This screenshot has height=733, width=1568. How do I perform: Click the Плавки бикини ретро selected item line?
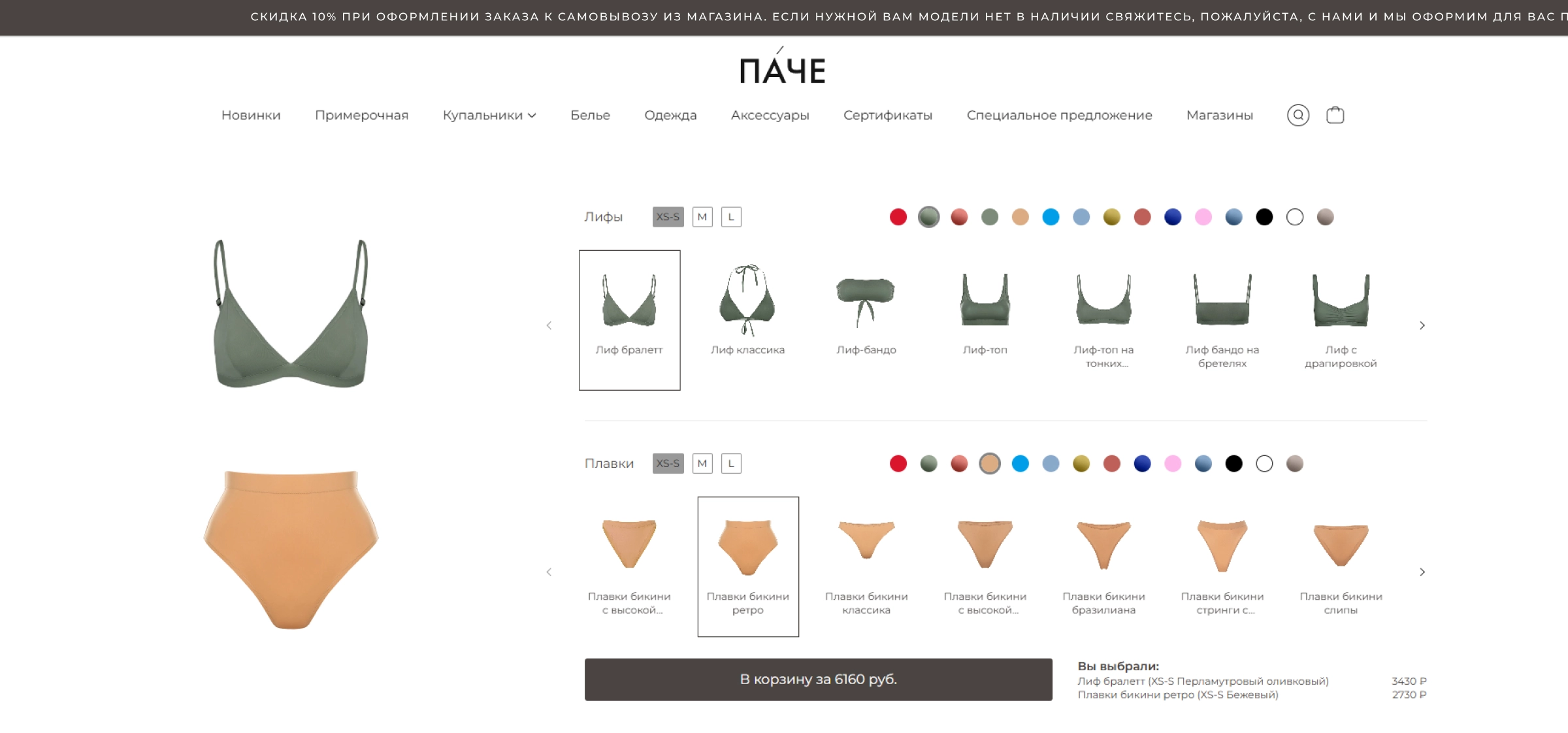pos(1177,694)
